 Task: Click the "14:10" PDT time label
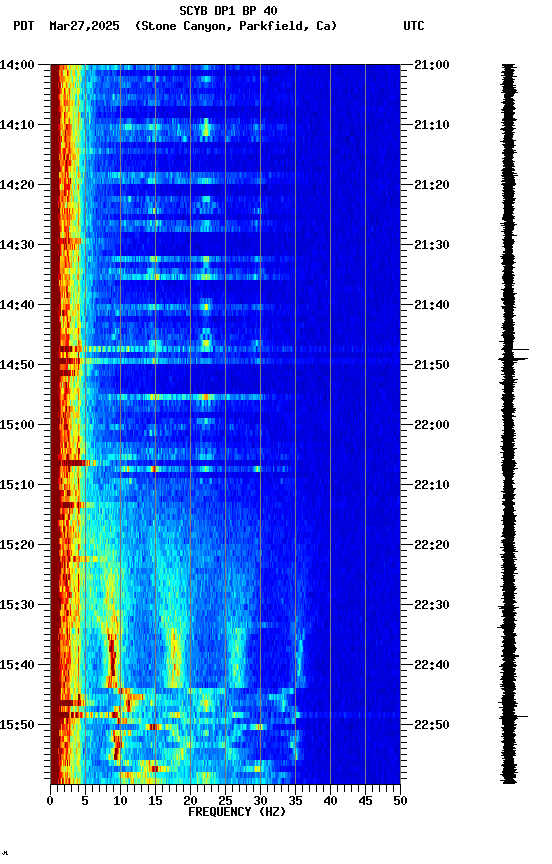(x=17, y=125)
